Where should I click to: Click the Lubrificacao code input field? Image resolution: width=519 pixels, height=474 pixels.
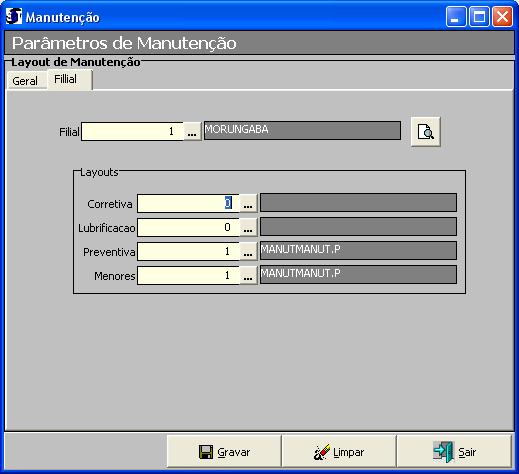tap(188, 227)
